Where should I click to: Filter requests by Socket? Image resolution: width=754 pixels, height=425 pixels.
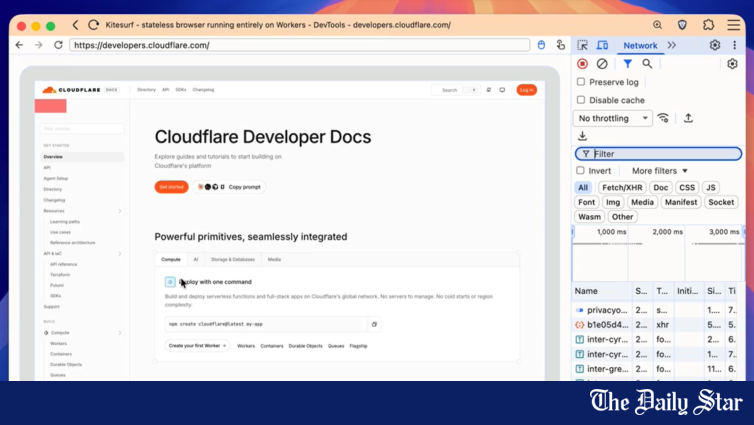[721, 202]
